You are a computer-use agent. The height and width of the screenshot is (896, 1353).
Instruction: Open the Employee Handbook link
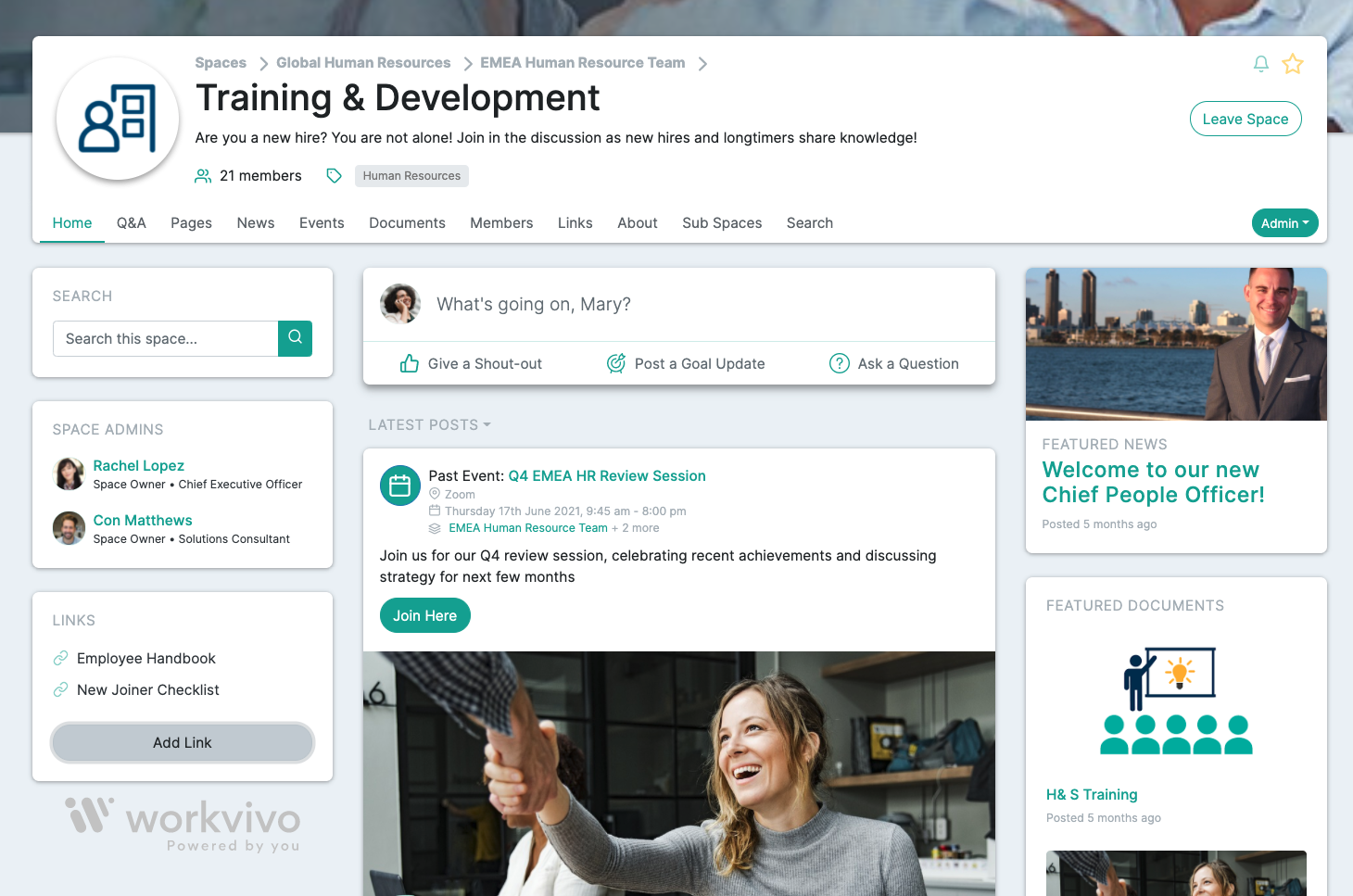click(x=146, y=658)
